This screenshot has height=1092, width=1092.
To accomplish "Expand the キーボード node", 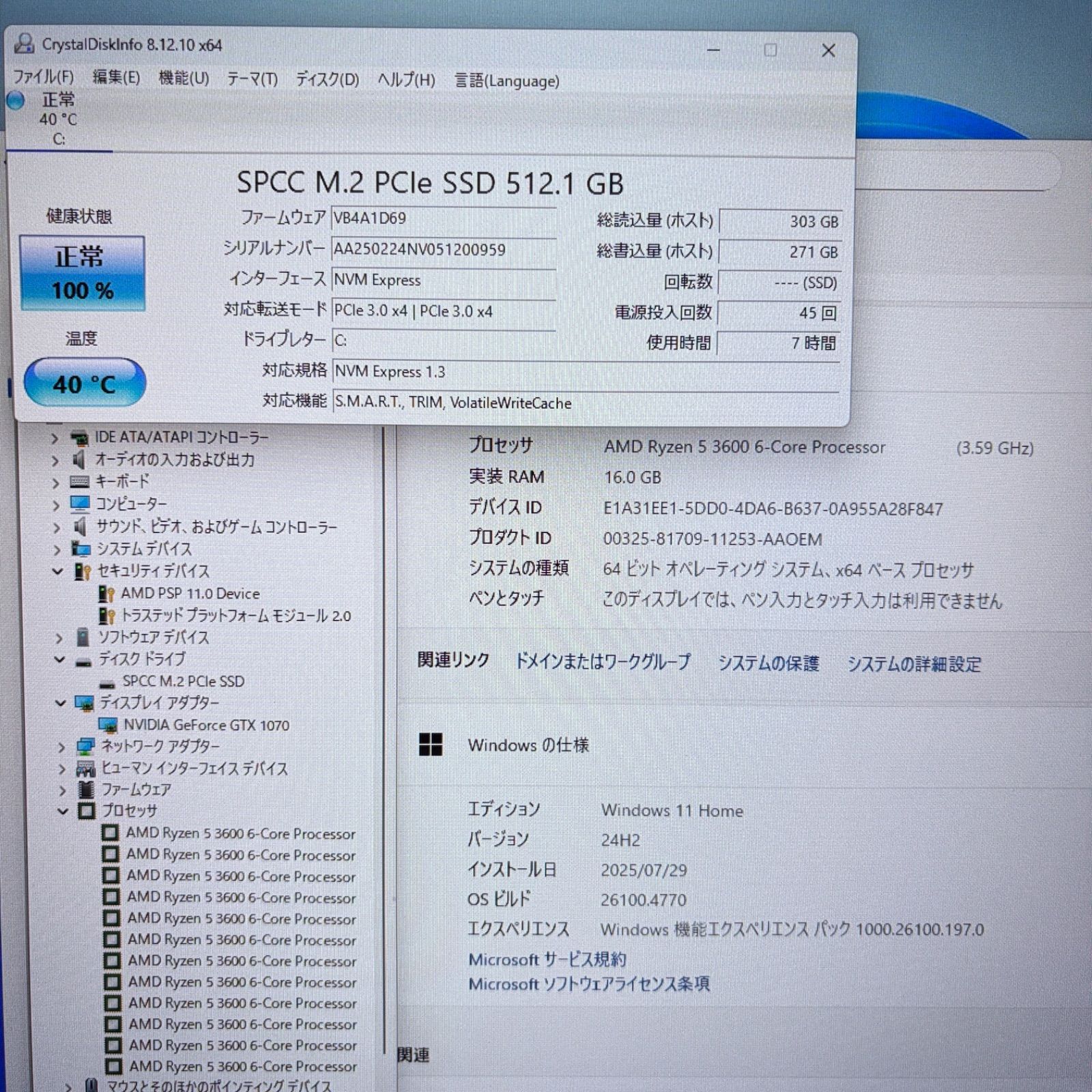I will (56, 483).
